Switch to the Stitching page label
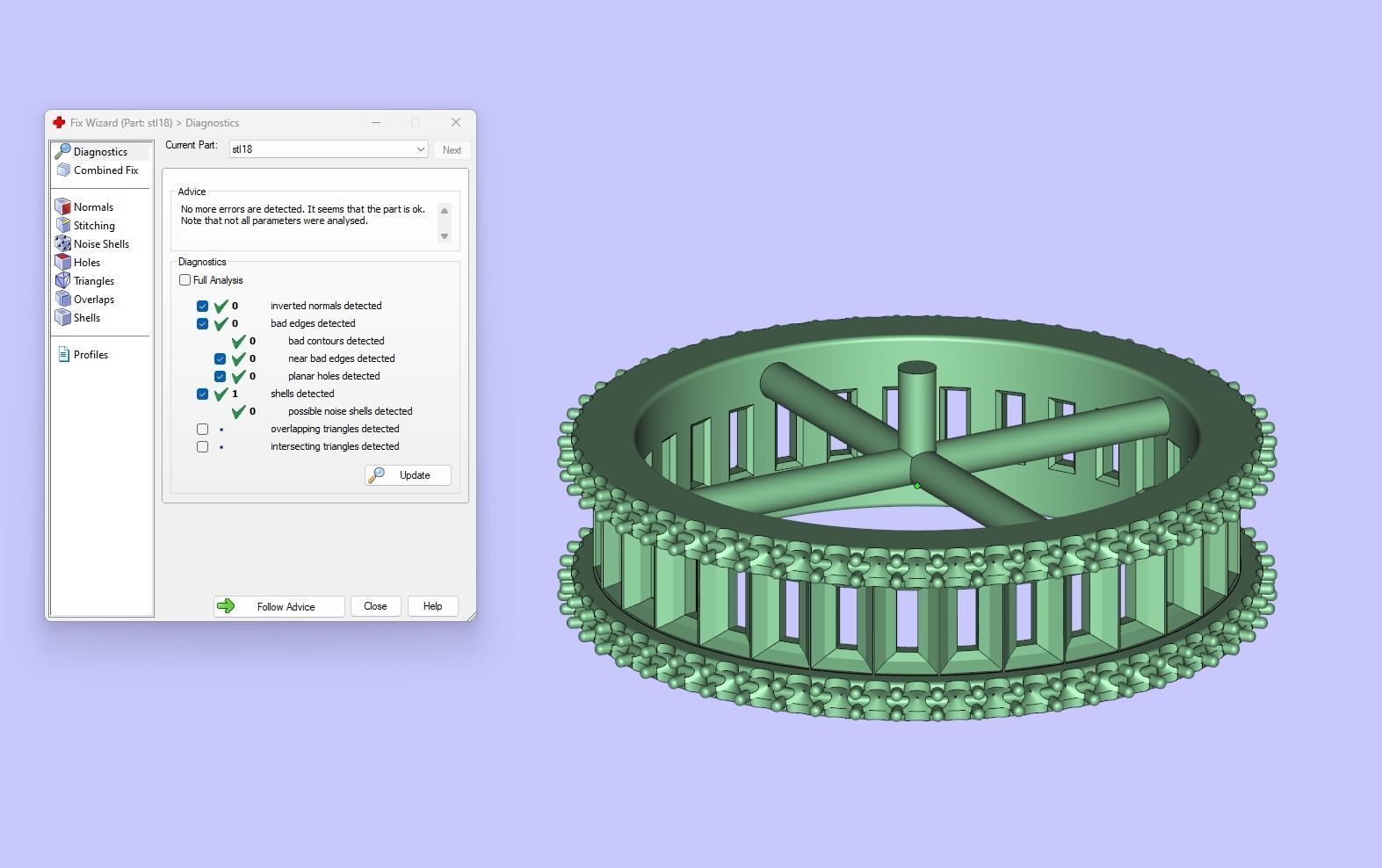Image resolution: width=1382 pixels, height=868 pixels. click(x=94, y=226)
